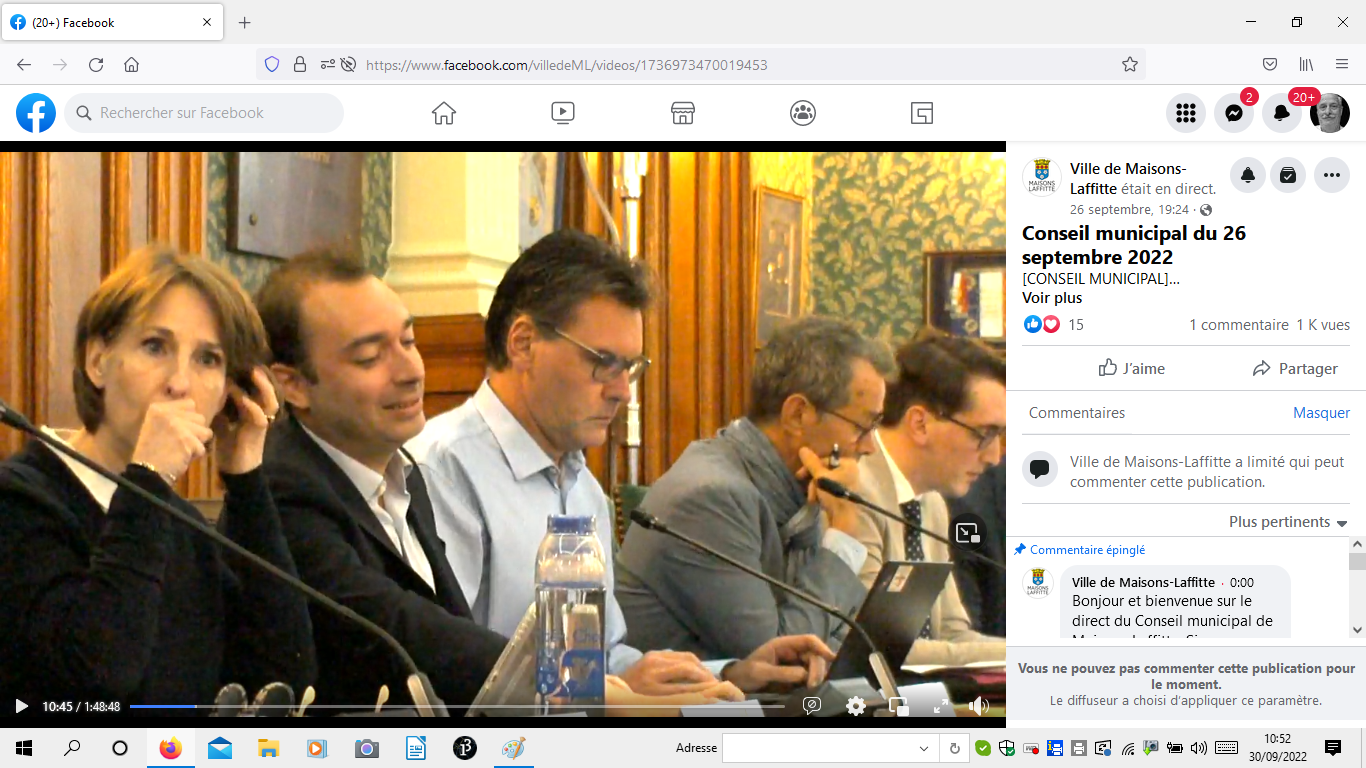This screenshot has height=768, width=1366.
Task: Open the Adresse dropdown in taskbar
Action: pyautogui.click(x=924, y=748)
